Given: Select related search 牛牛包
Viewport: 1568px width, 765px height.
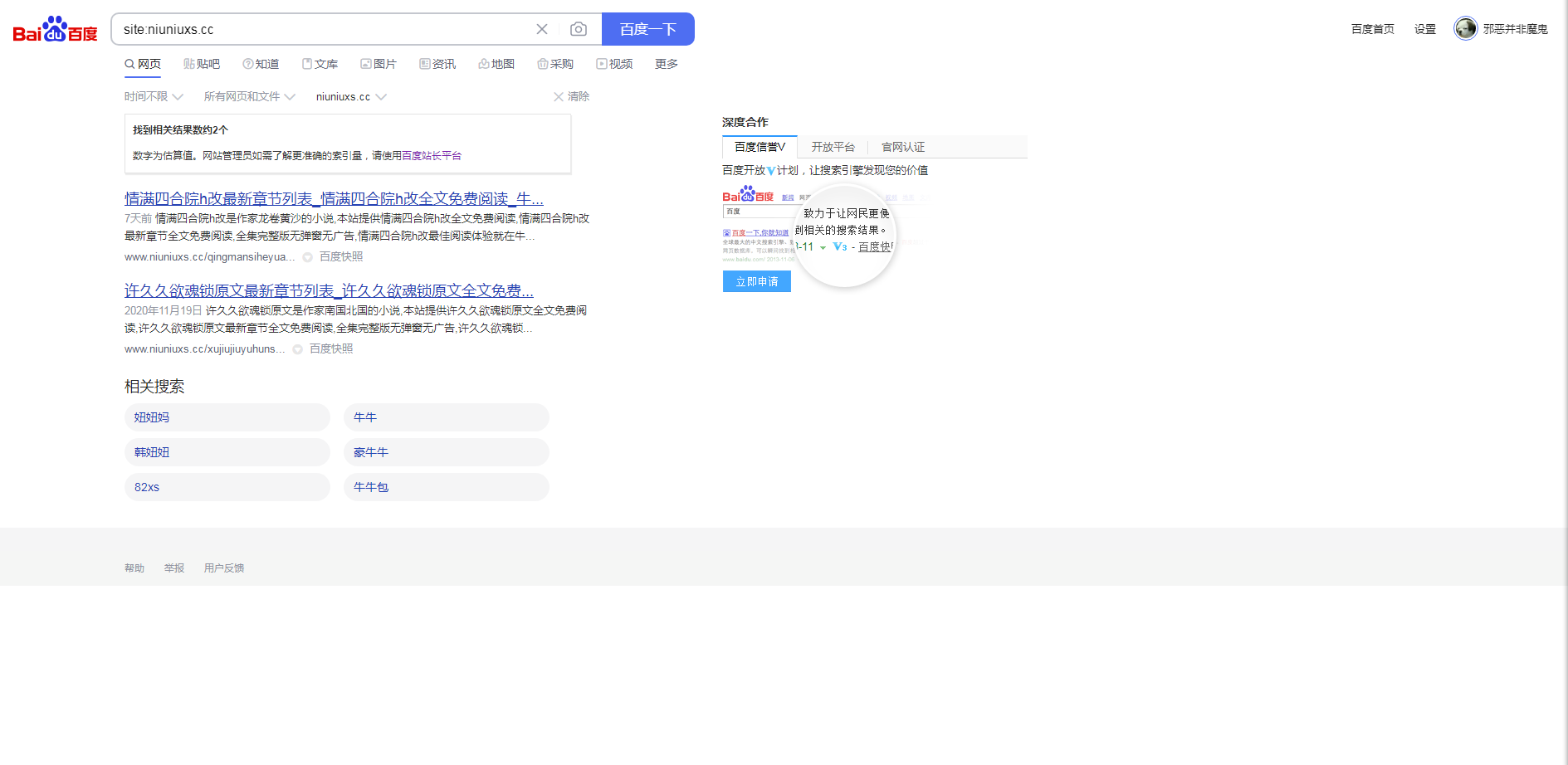Looking at the screenshot, I should [x=447, y=487].
